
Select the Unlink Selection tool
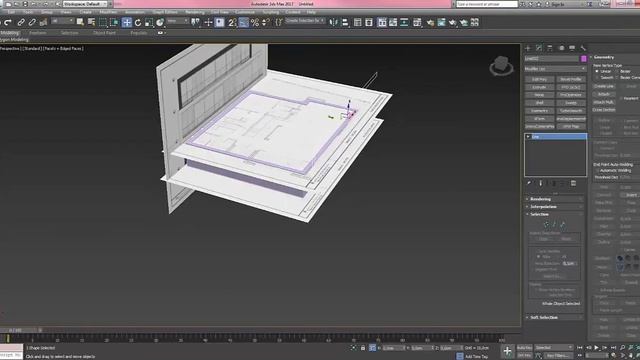coord(32,22)
